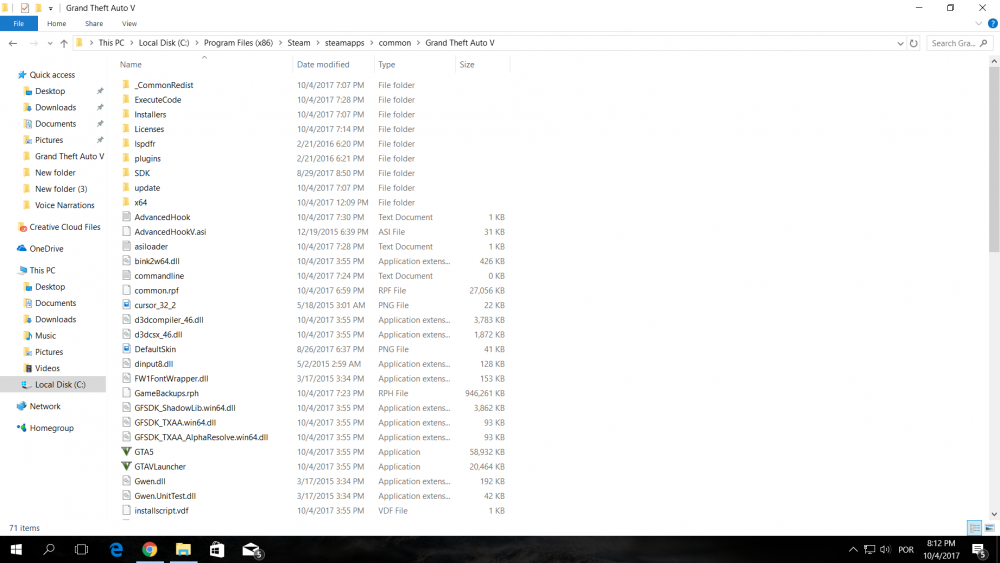Click Properties icon in quick access toolbar
This screenshot has width=1000, height=563.
point(24,8)
